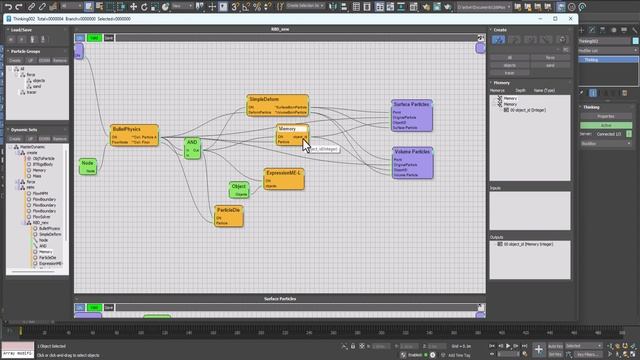Select the Link tool icon

[x=31, y=7]
